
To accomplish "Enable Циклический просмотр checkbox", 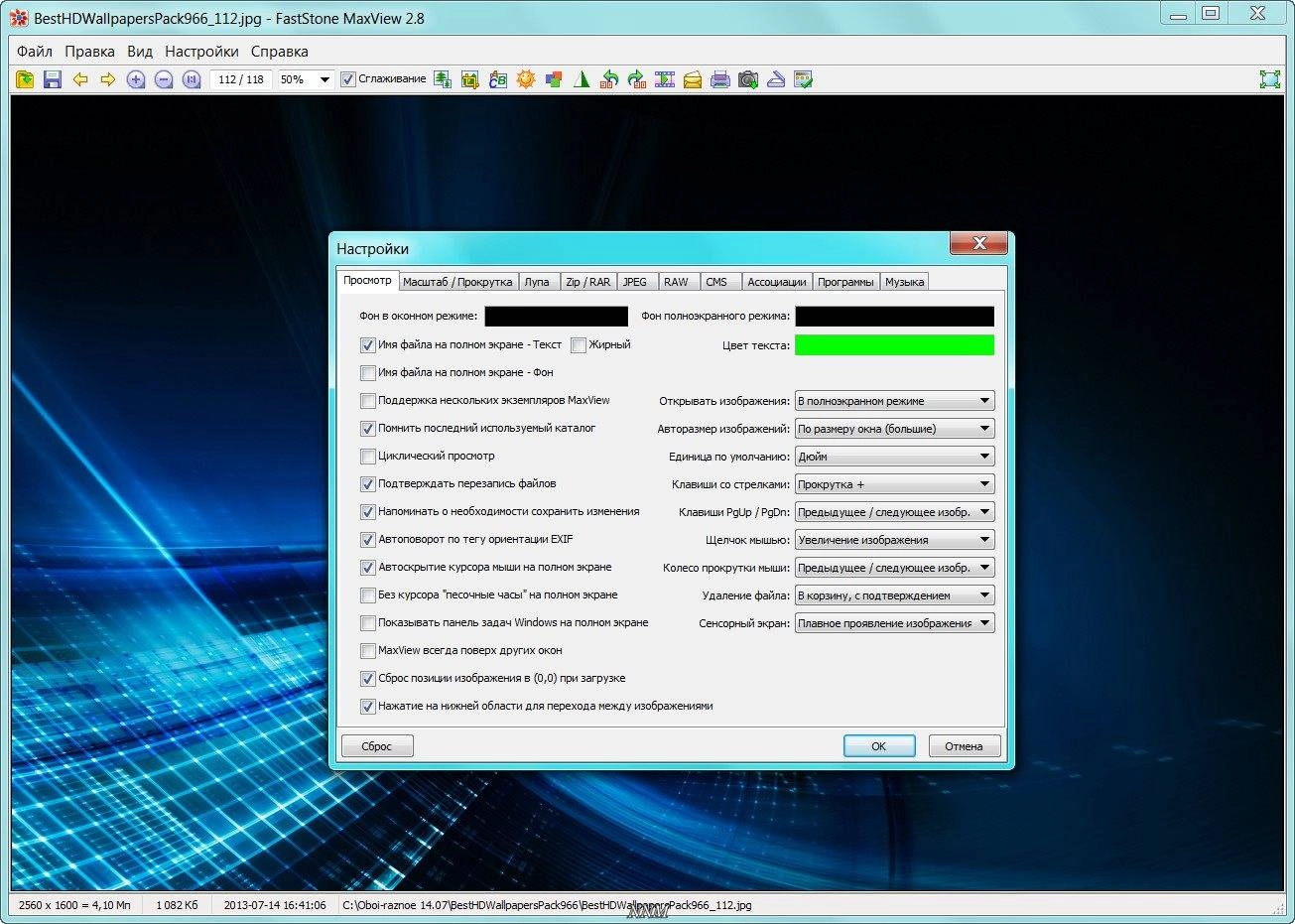I will 368,457.
